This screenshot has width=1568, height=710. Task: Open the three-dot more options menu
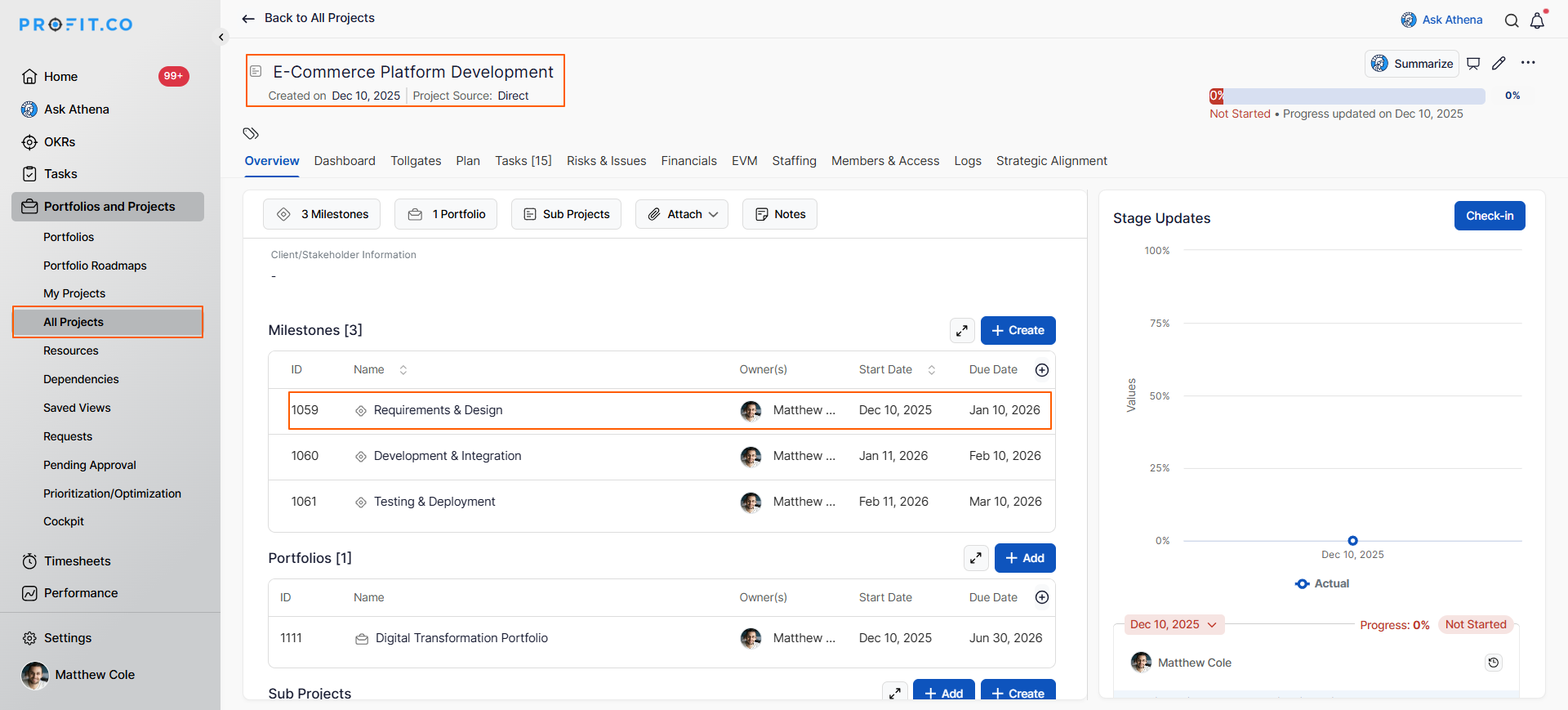pos(1528,63)
